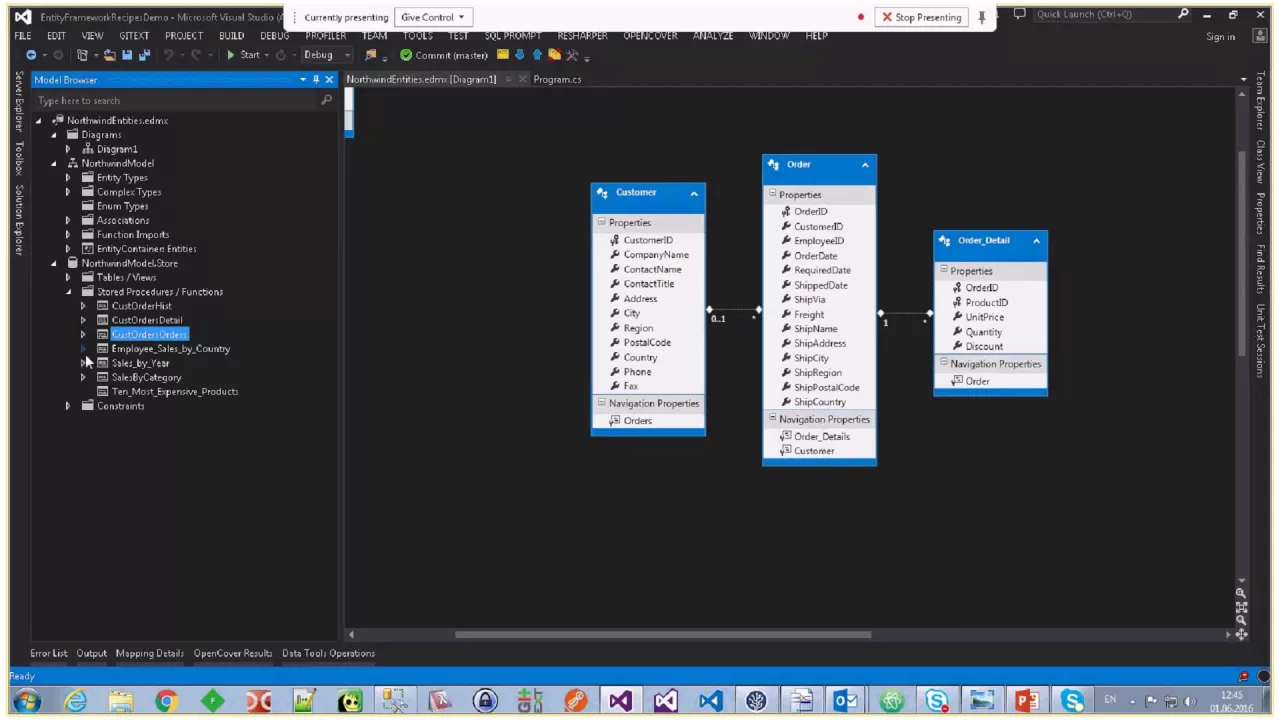Open the BUILD menu
Screen dimensions: 1280x720
coord(231,36)
